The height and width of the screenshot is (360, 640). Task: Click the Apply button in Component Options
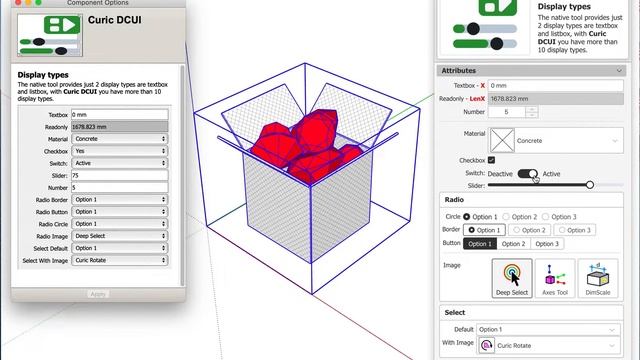tap(98, 294)
